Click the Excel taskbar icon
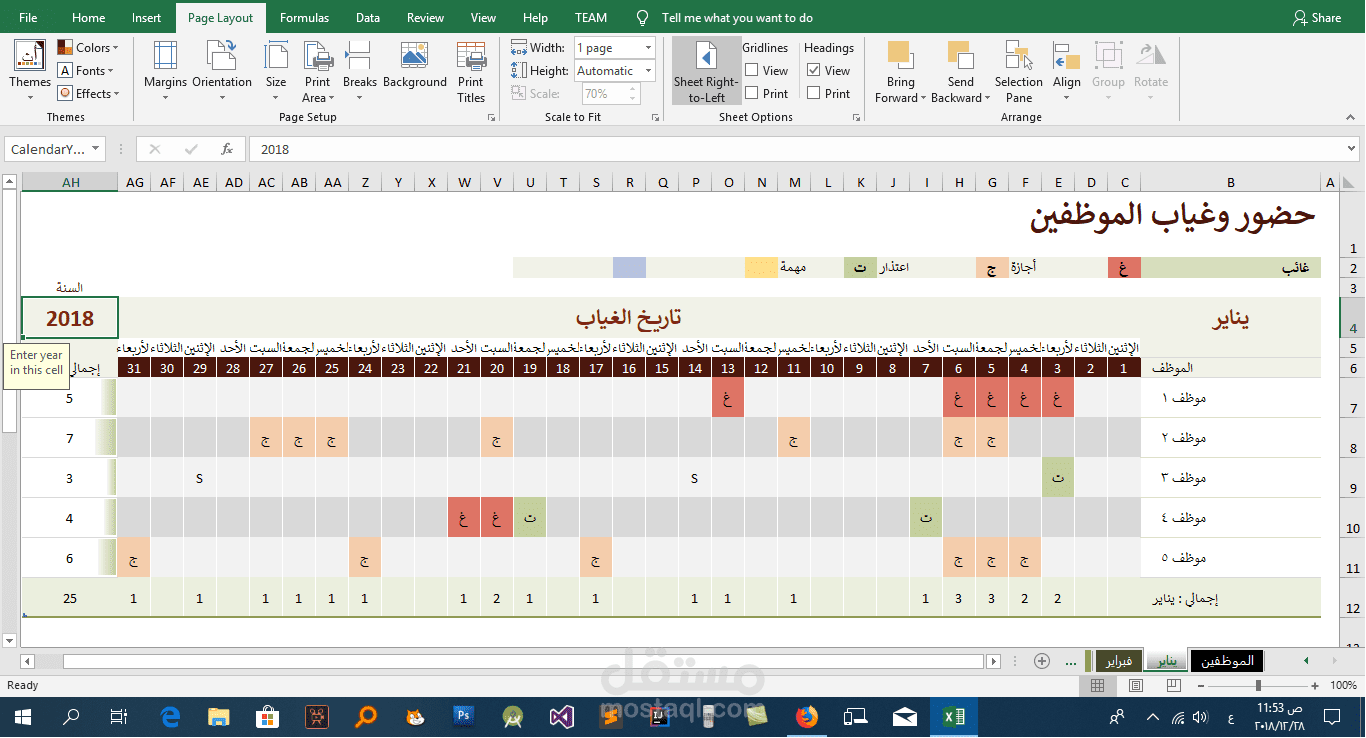 [953, 716]
